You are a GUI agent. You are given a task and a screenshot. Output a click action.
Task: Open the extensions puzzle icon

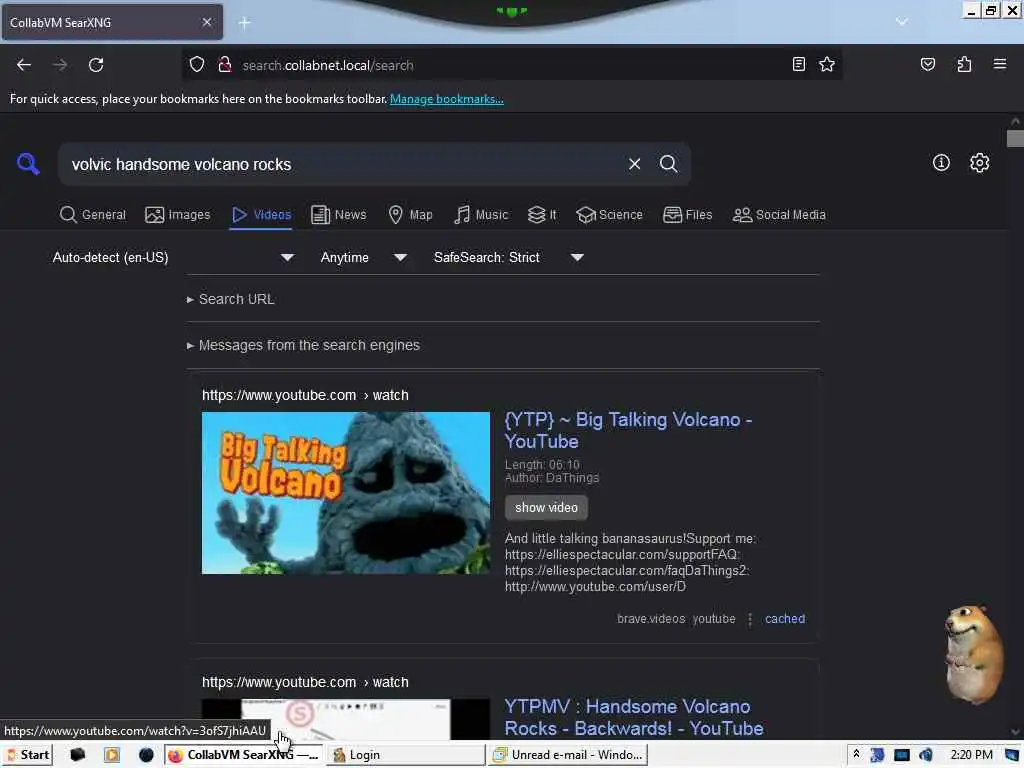coord(964,64)
